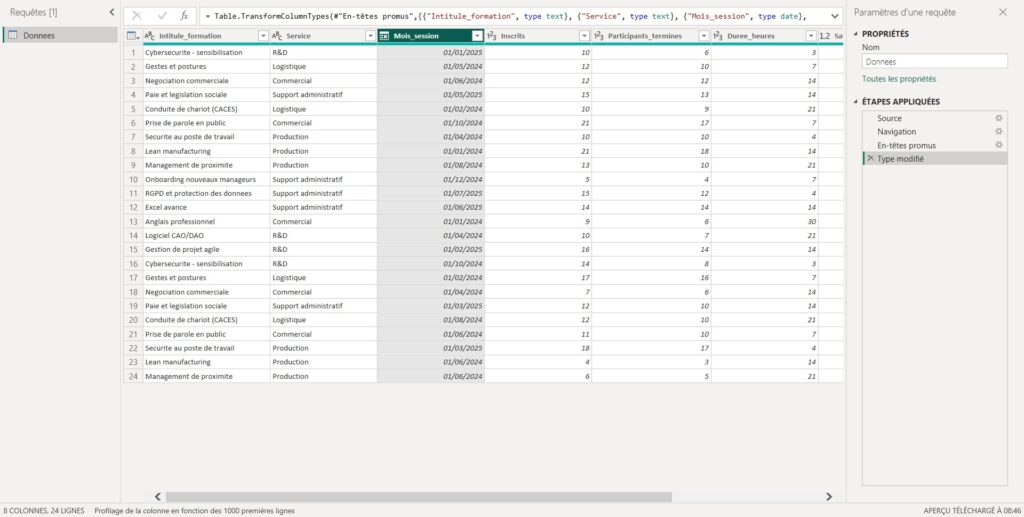
Task: Select date cell 01/07/2025 in row 11
Action: 431,193
